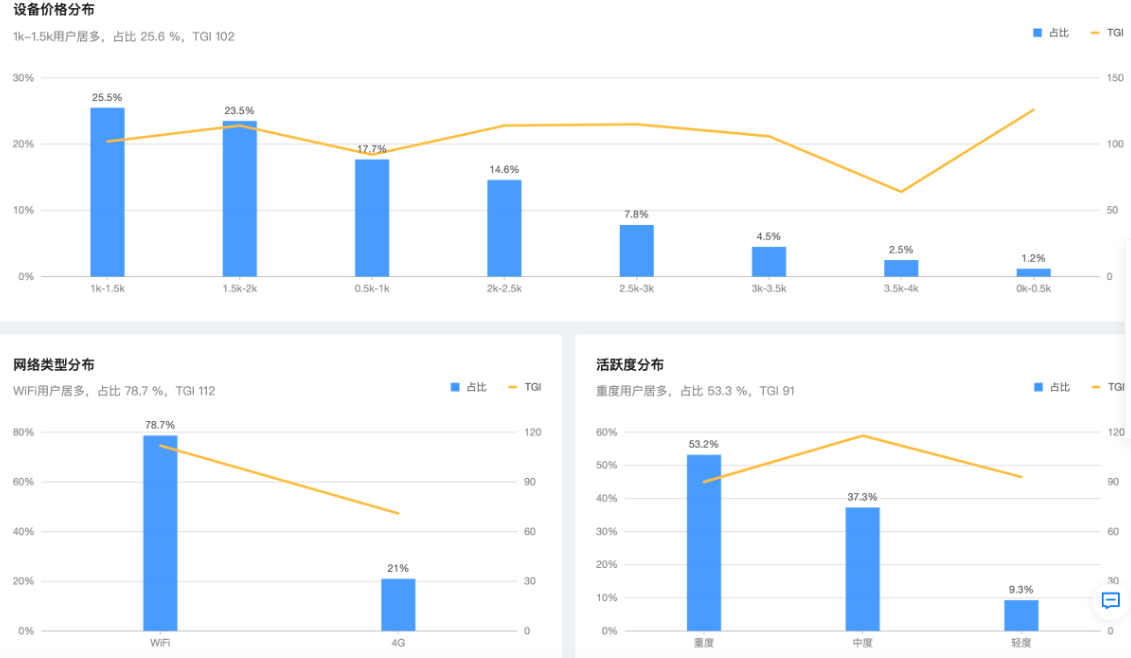Click the 占比 legend marker in 网络类型分布

pyautogui.click(x=454, y=387)
